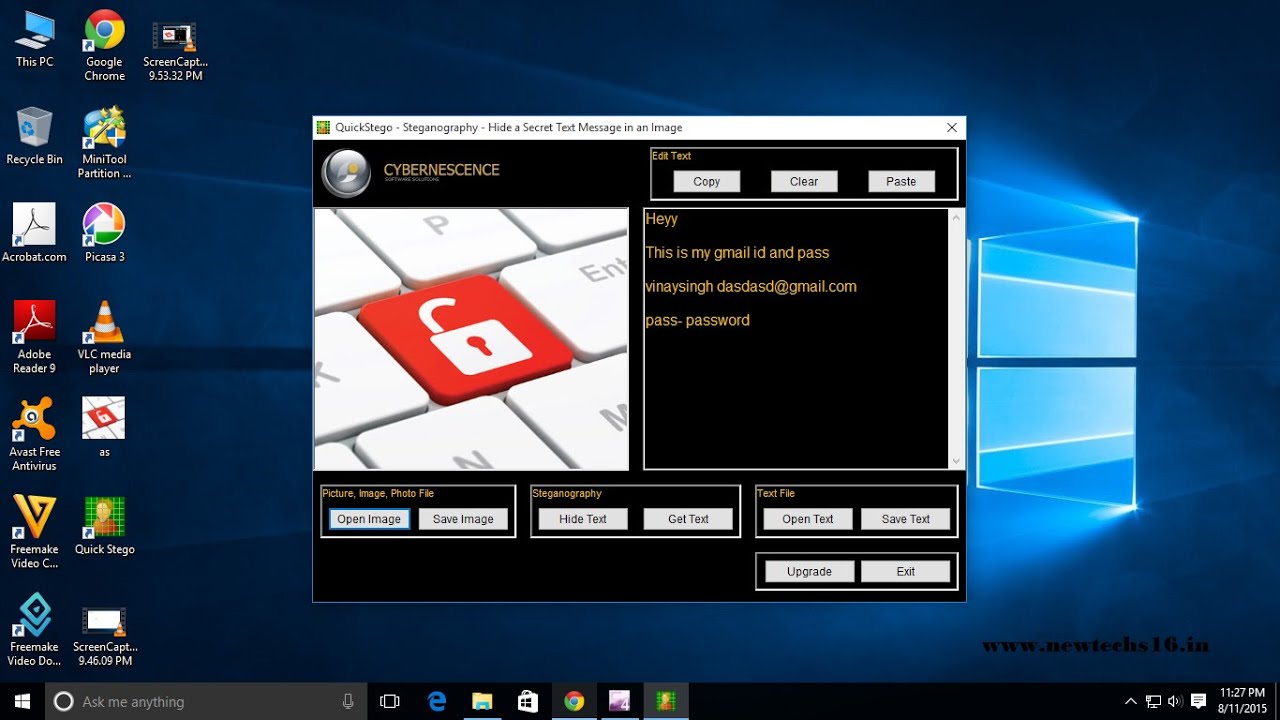Click Save Image button
This screenshot has height=720, width=1280.
pos(463,519)
